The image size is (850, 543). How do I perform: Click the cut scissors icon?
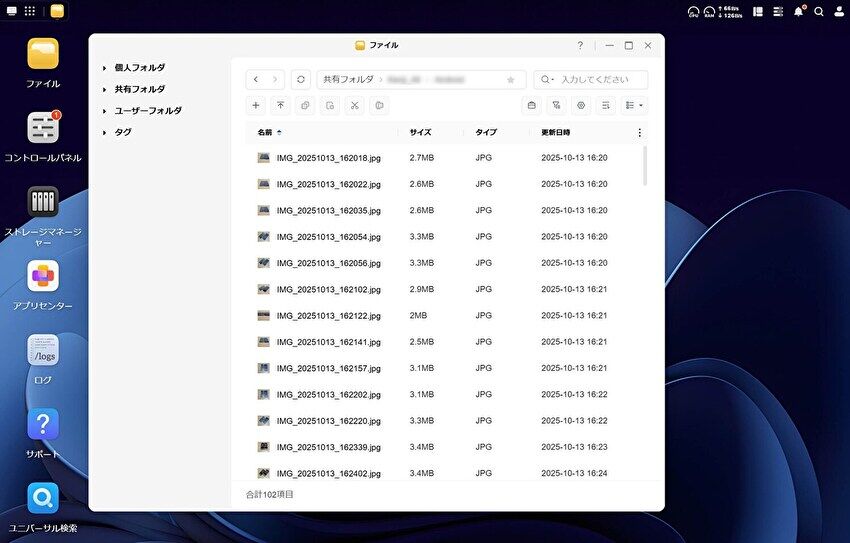[x=353, y=105]
